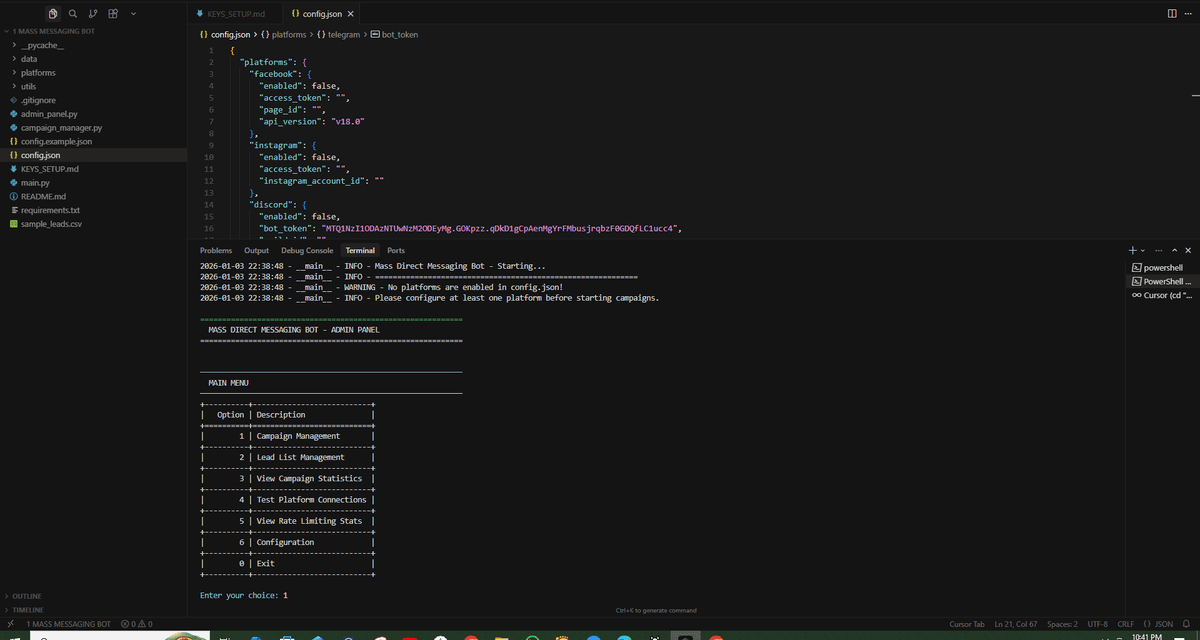This screenshot has width=1200, height=640.
Task: Change the CRLF line ending setting
Action: pos(1125,624)
